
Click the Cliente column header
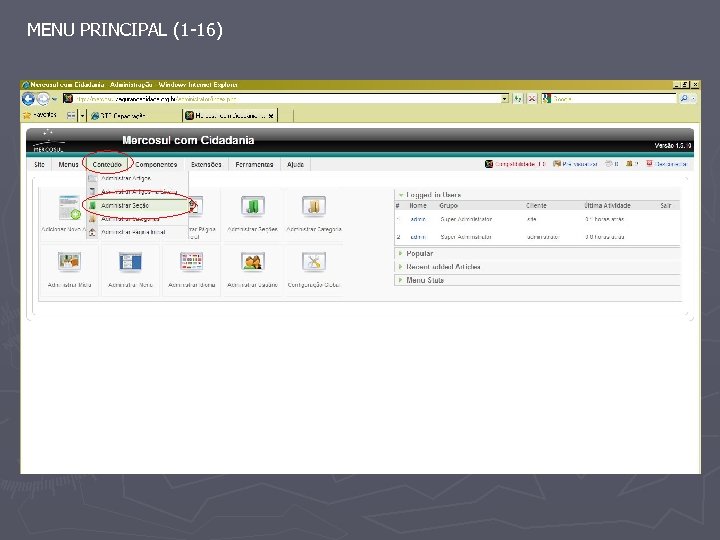pyautogui.click(x=536, y=206)
